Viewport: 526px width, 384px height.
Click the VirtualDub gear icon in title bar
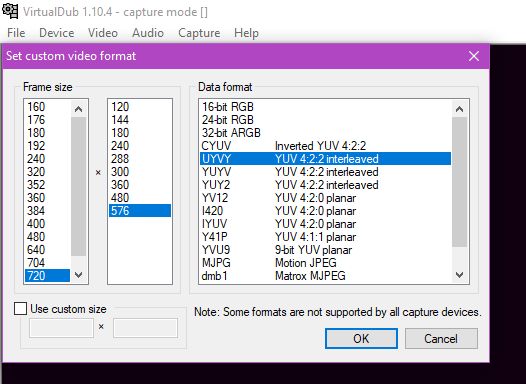pyautogui.click(x=10, y=10)
